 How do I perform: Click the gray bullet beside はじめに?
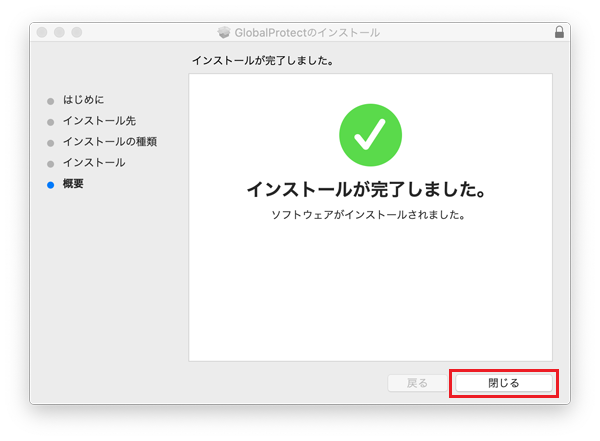click(x=50, y=100)
